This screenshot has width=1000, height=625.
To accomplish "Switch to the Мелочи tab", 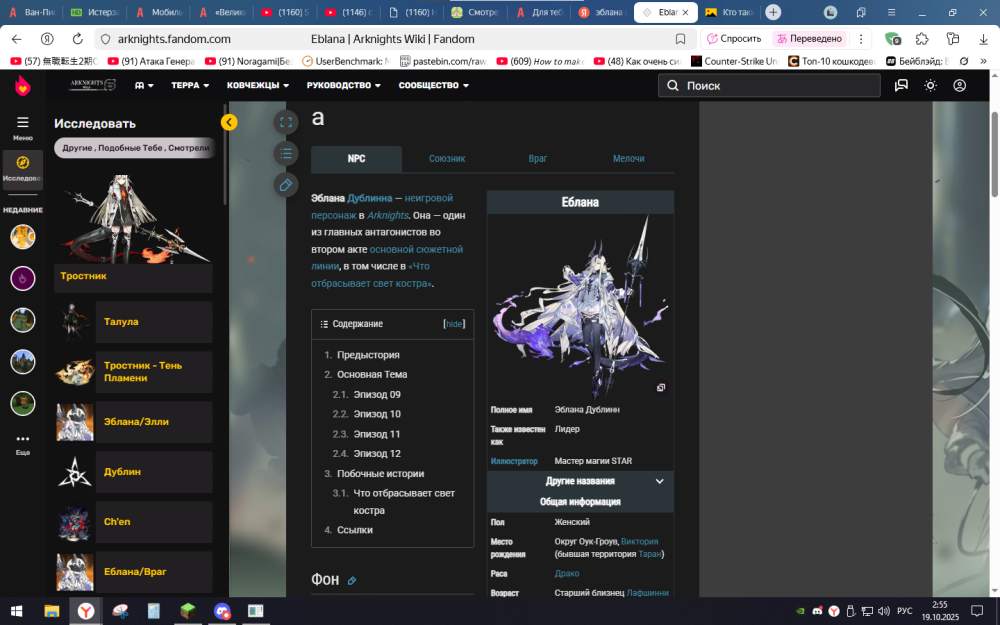I will click(628, 159).
